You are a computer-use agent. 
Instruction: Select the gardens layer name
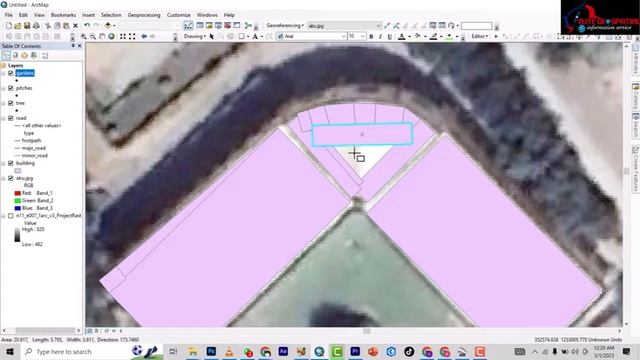click(x=25, y=73)
